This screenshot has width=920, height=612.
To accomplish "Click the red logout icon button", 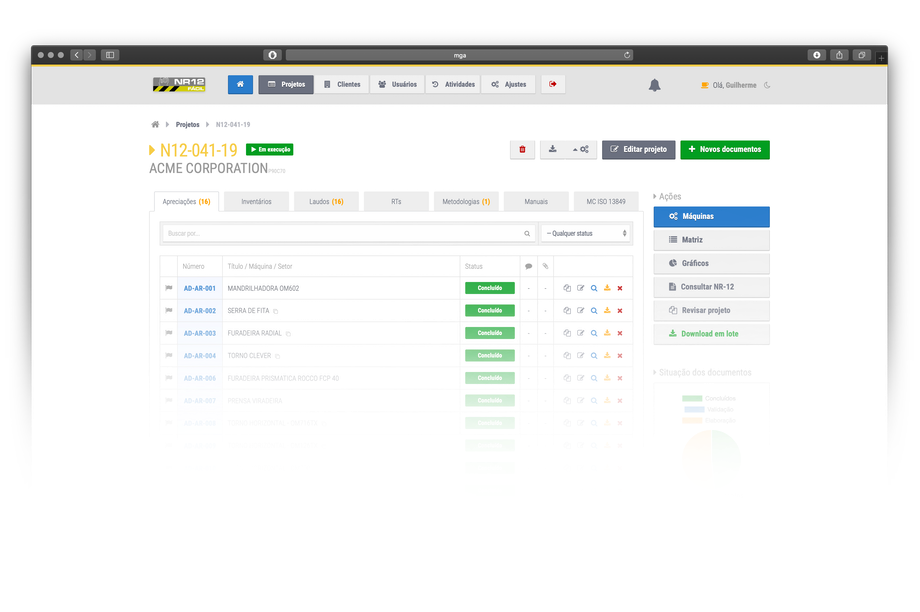I will 553,85.
